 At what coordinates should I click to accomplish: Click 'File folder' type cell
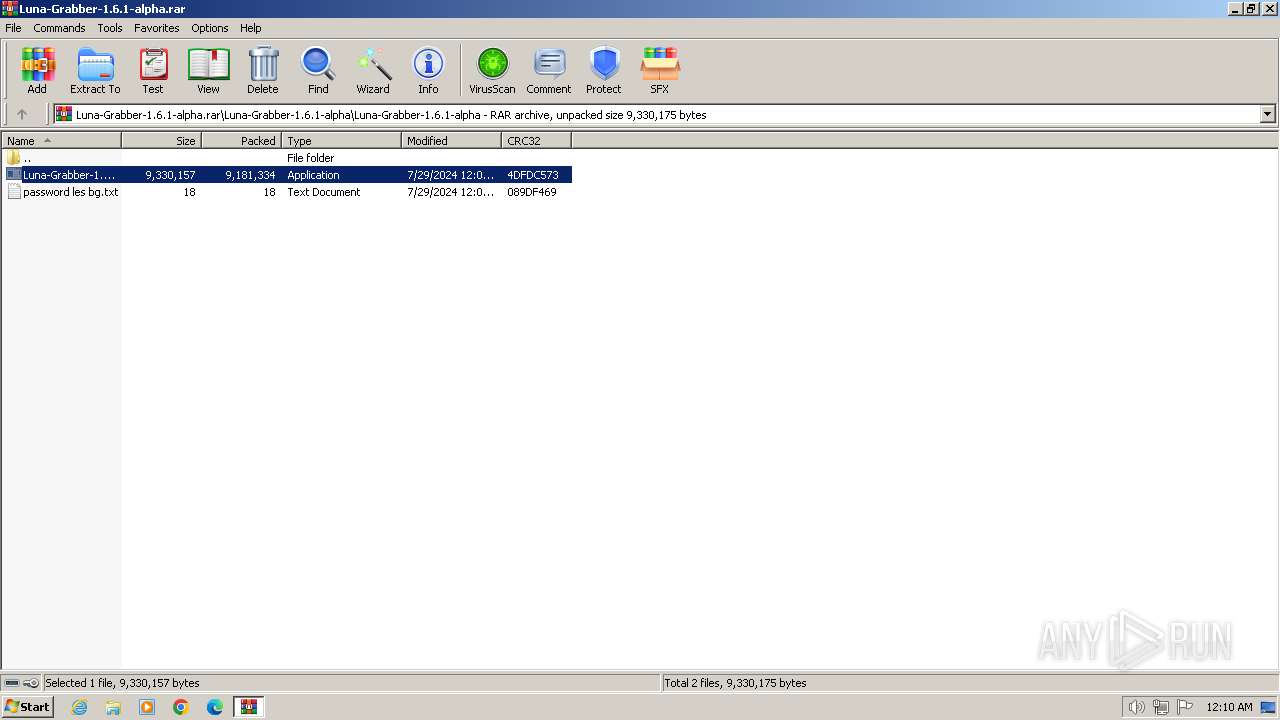click(311, 158)
